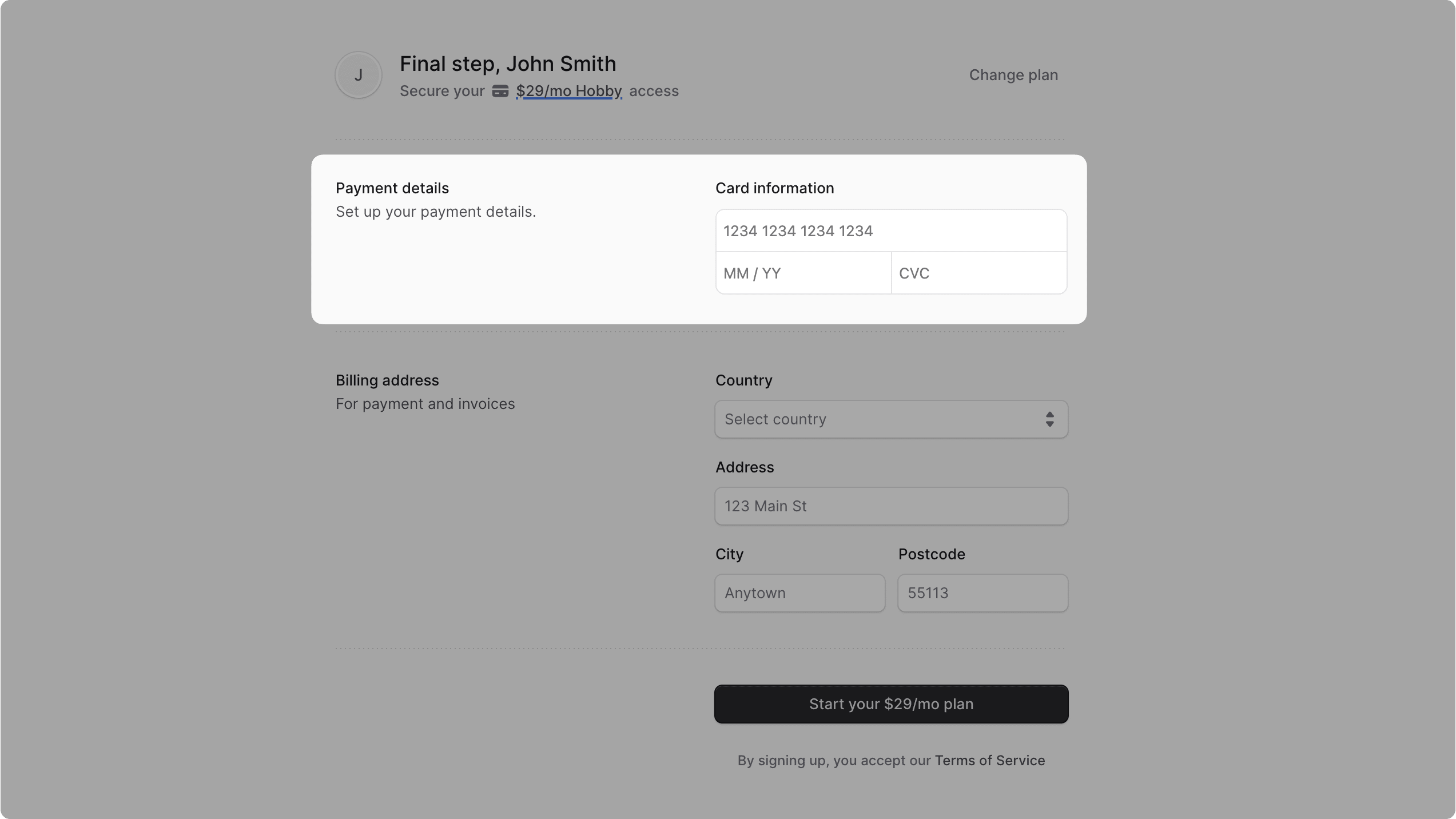Click the credit card icon near plan name
Image resolution: width=1456 pixels, height=819 pixels.
500,91
